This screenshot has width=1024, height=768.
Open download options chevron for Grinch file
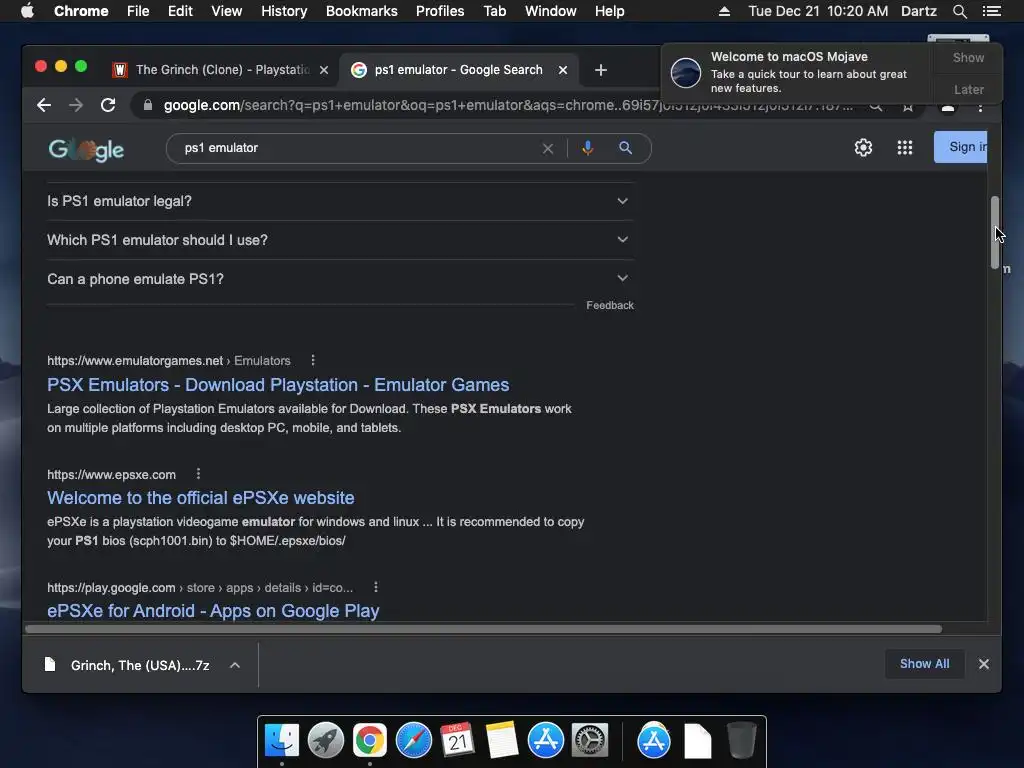point(235,665)
